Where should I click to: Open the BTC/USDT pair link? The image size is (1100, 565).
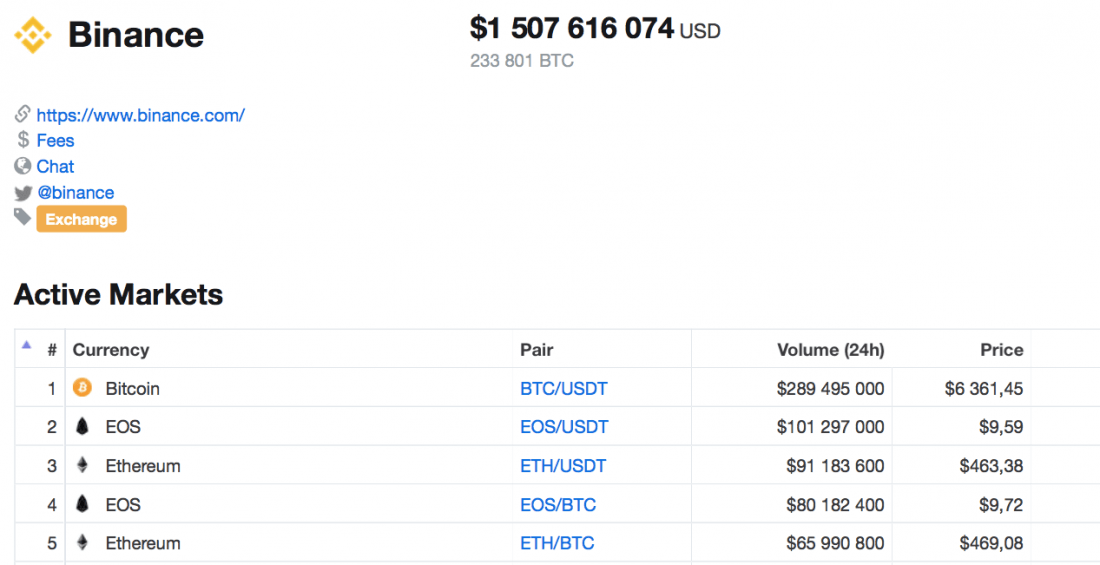(564, 388)
